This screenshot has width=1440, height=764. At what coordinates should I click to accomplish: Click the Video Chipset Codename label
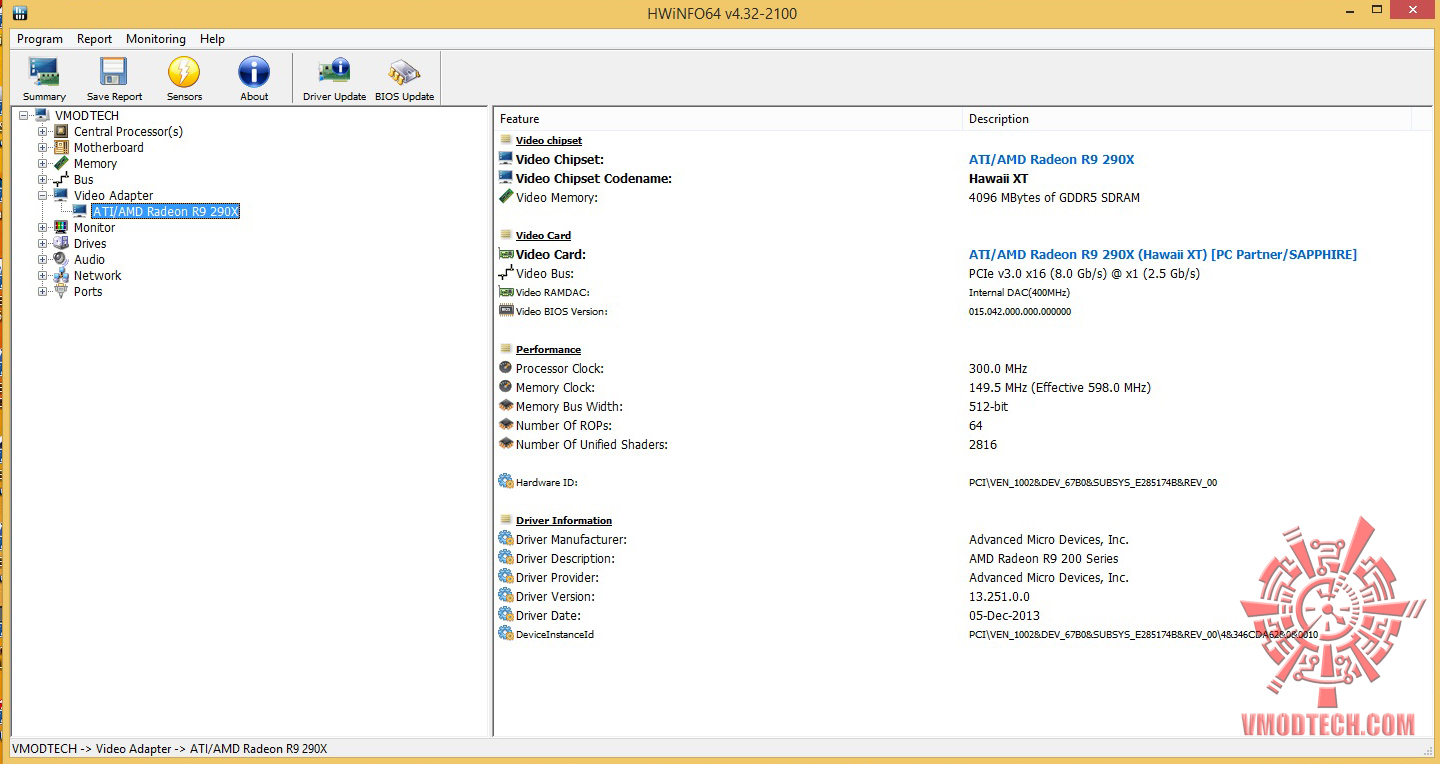594,178
